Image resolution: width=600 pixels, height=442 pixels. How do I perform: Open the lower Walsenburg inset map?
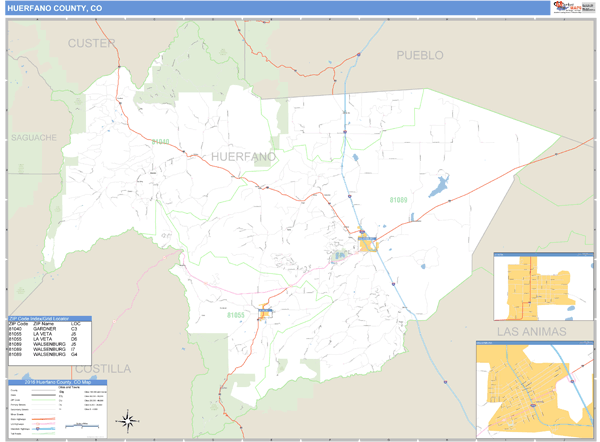coord(535,390)
